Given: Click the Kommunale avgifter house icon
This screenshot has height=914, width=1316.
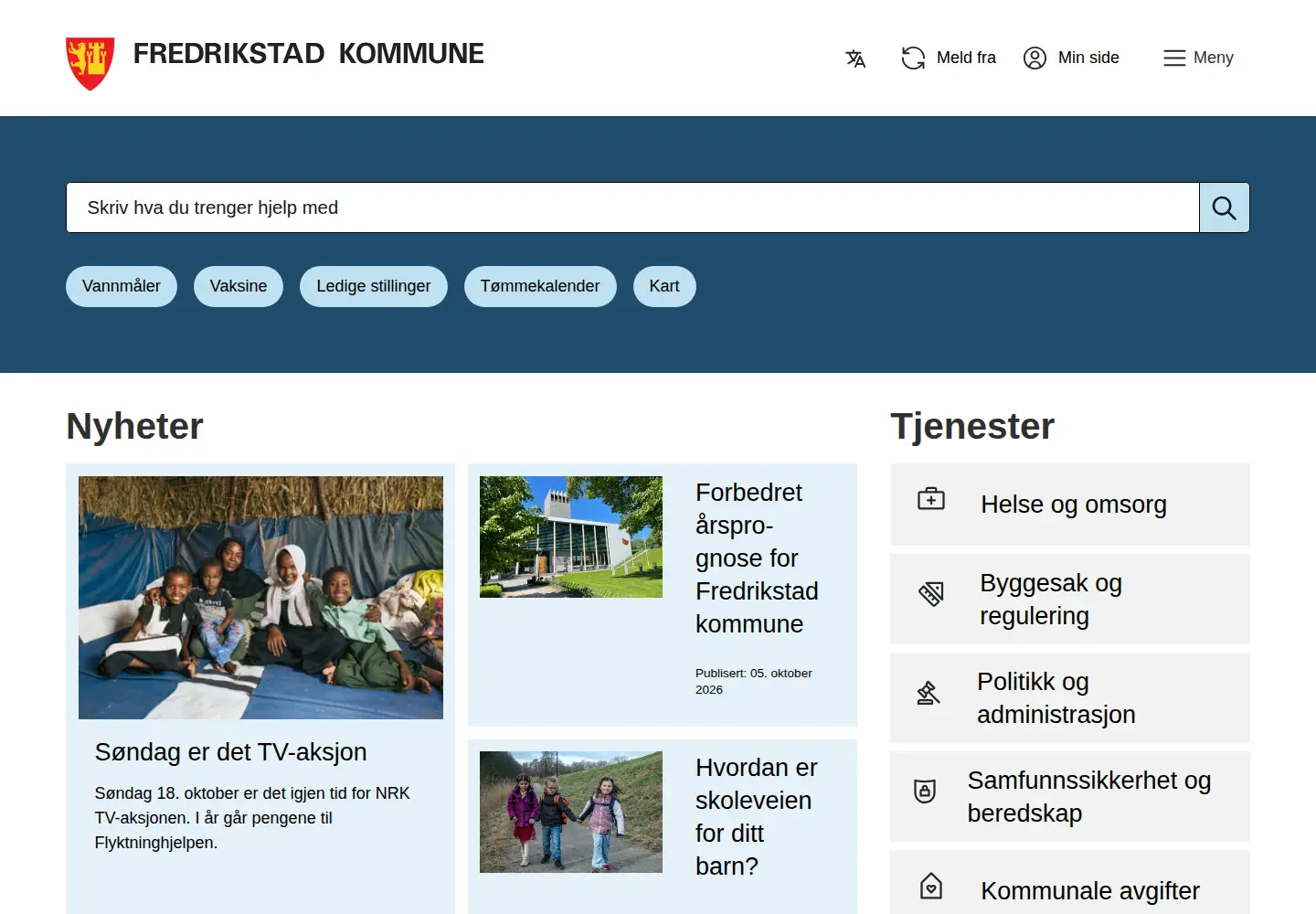Looking at the screenshot, I should (x=931, y=886).
